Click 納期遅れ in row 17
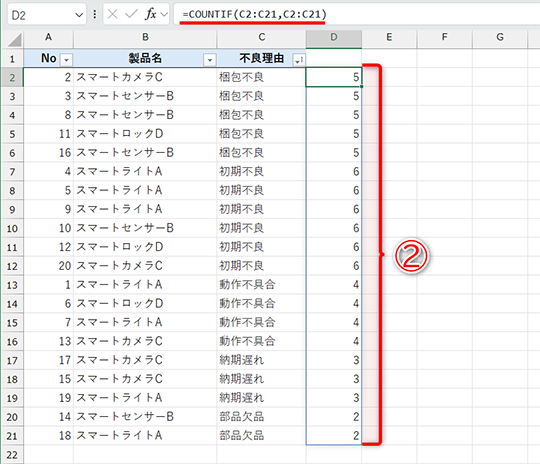Image resolution: width=540 pixels, height=464 pixels. click(x=242, y=360)
